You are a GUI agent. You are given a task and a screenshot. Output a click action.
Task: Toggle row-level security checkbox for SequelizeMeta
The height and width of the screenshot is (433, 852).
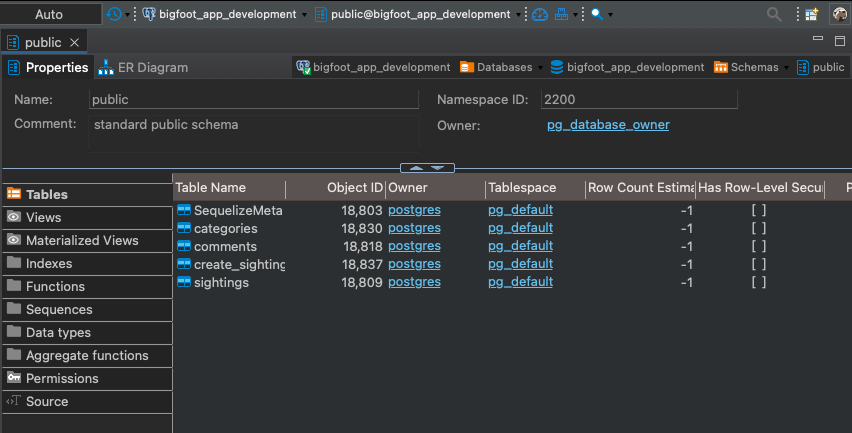click(759, 210)
